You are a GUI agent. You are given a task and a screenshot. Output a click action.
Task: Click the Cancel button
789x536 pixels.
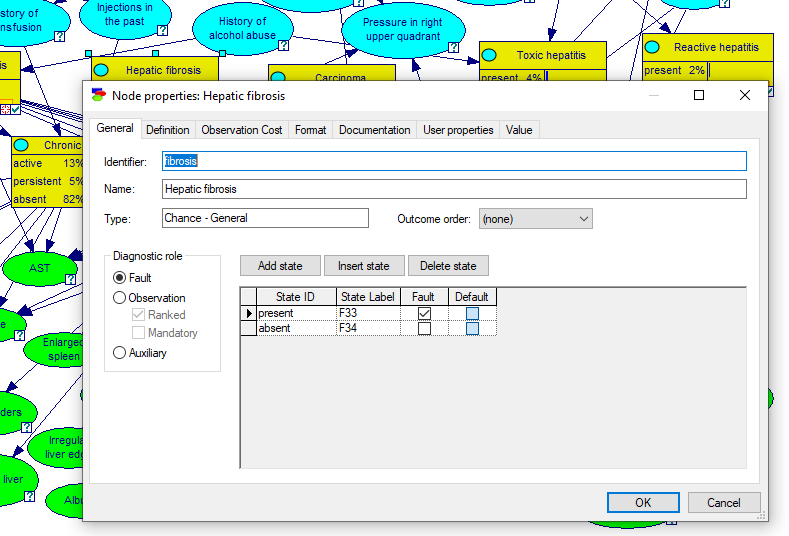coord(724,502)
